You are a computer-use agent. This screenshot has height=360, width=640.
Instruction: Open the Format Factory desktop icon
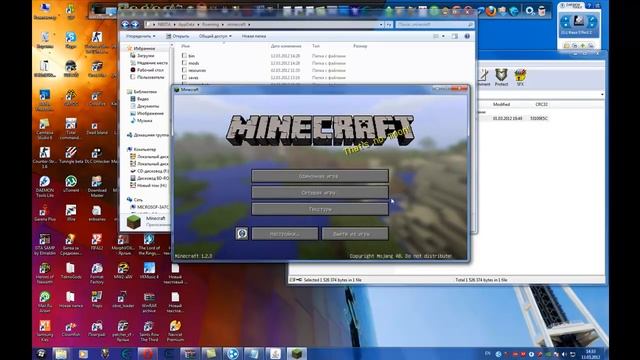pos(97,273)
